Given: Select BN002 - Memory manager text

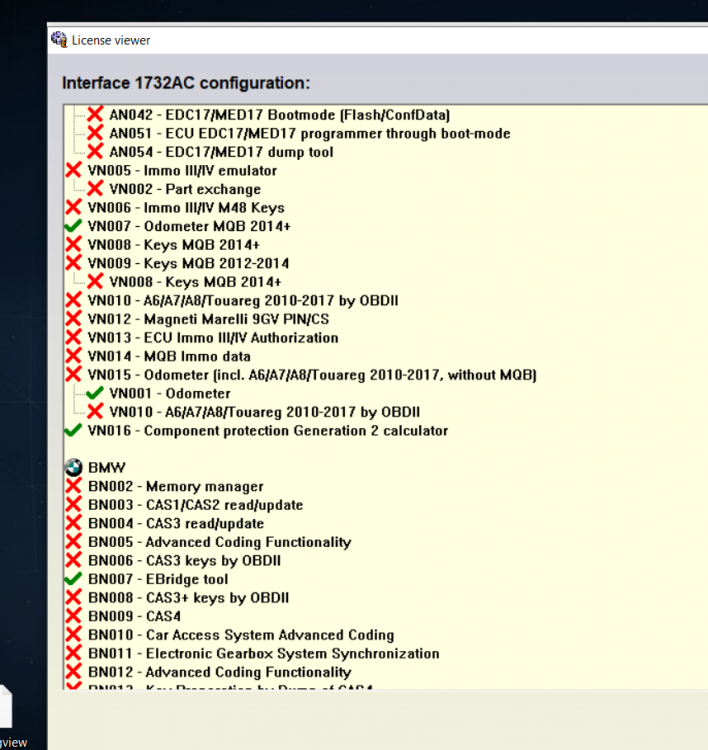Looking at the screenshot, I should (x=176, y=486).
